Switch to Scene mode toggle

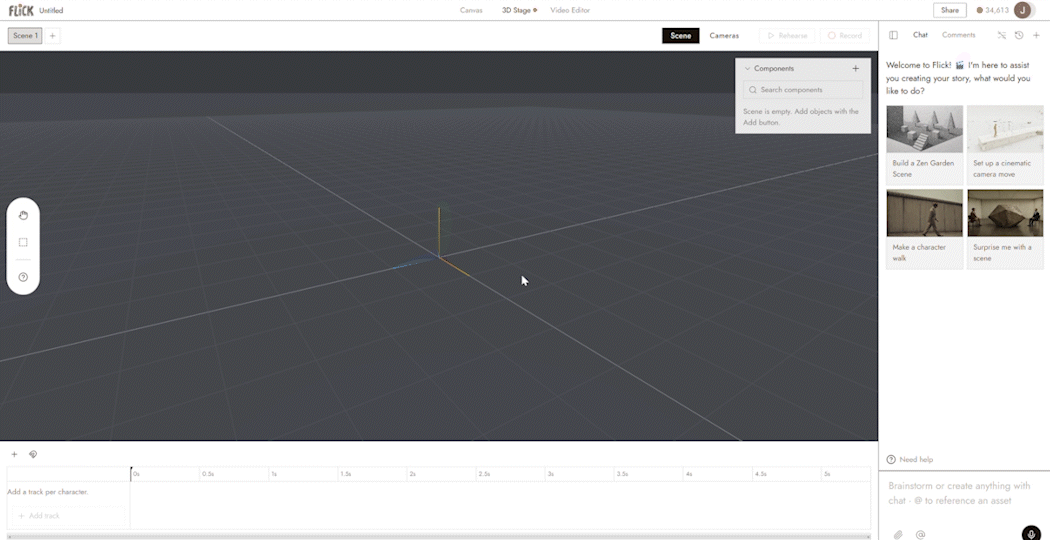click(x=680, y=36)
